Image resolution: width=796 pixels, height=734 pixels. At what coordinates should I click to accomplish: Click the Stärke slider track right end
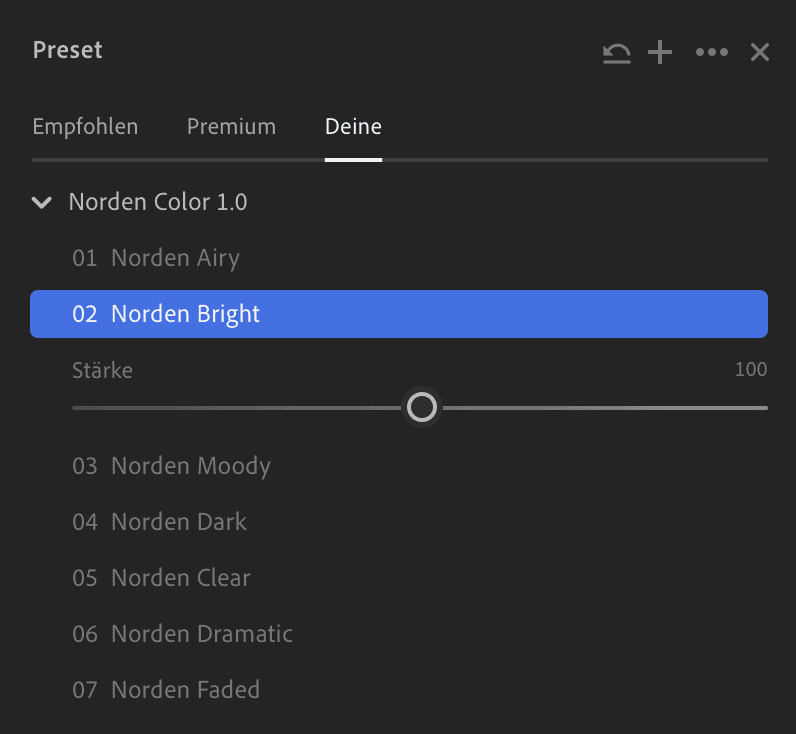click(x=764, y=408)
